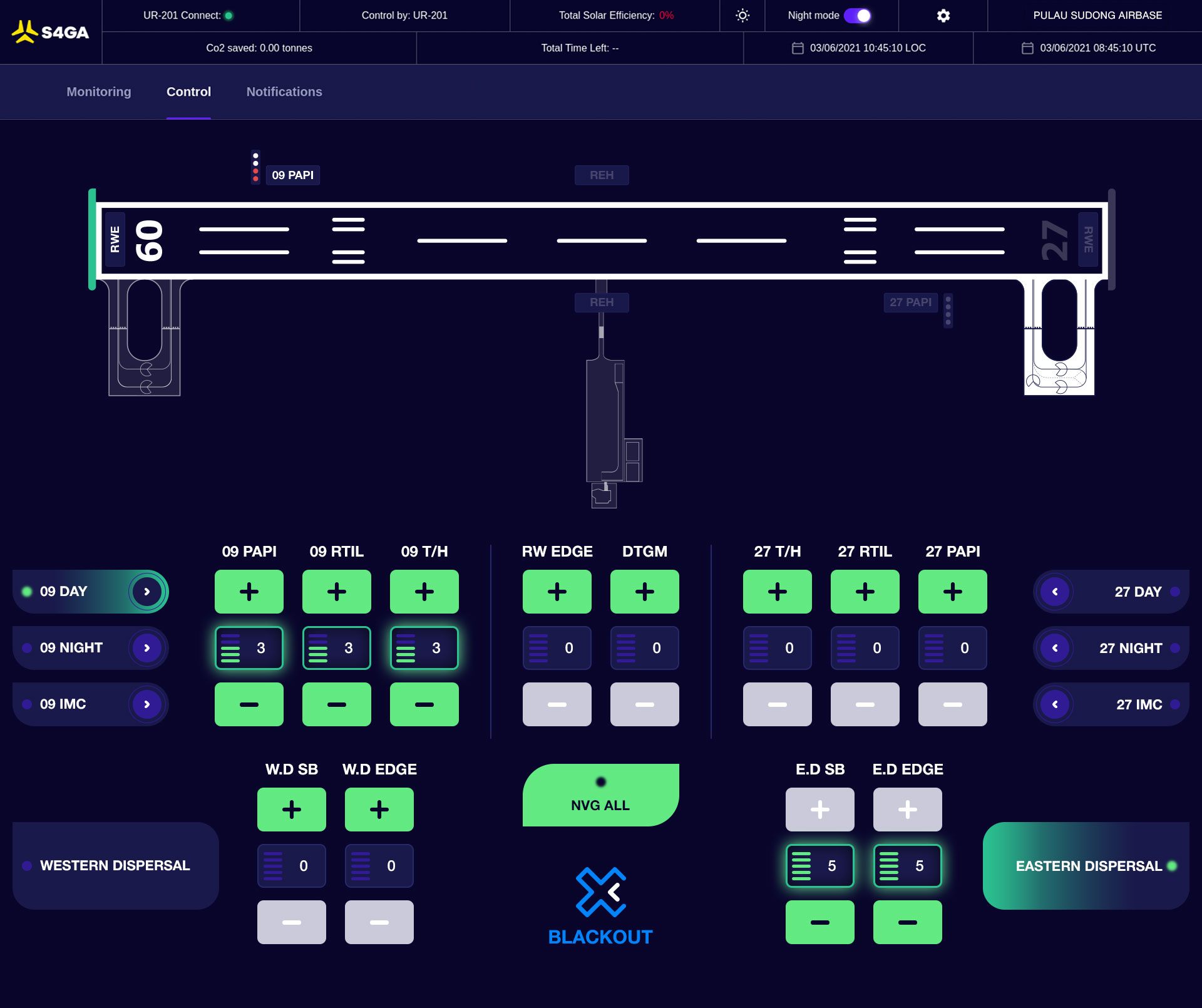1202x1008 pixels.
Task: Increase 09 PAPI intensity with plus
Action: point(249,592)
